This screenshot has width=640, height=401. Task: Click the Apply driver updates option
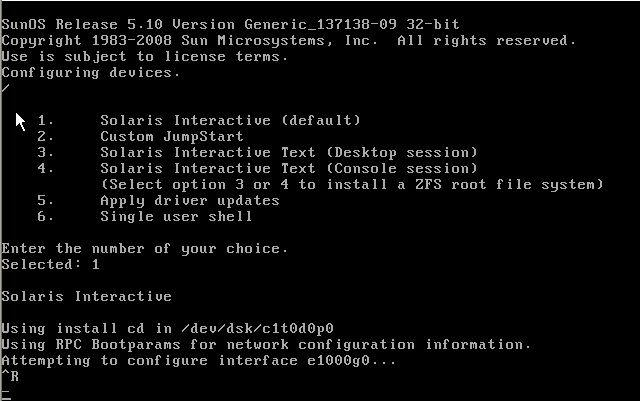(189, 200)
